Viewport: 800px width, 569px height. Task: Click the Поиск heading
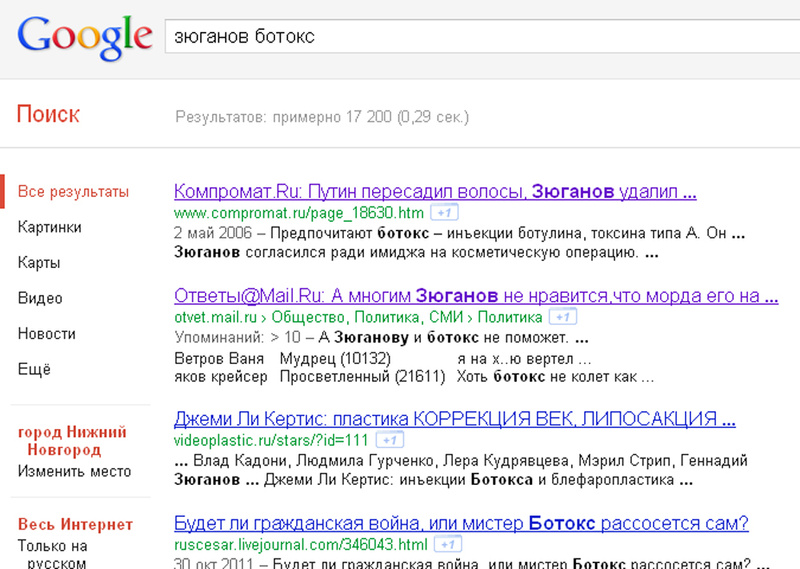48,114
